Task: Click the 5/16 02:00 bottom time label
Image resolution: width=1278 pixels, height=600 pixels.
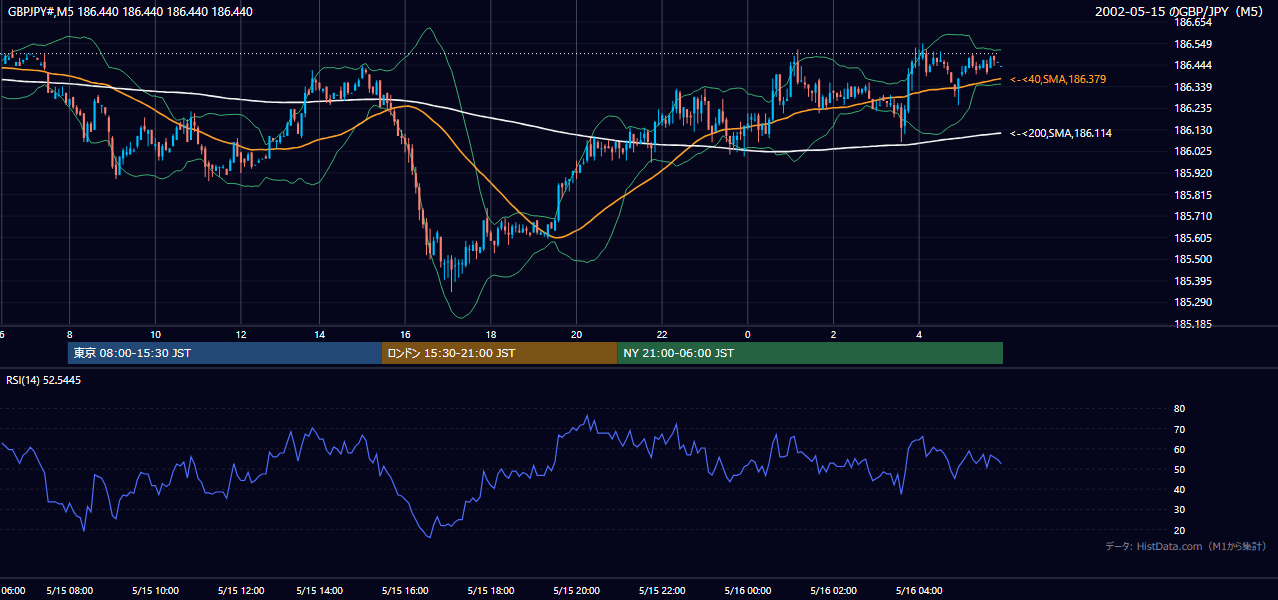Action: 834,591
